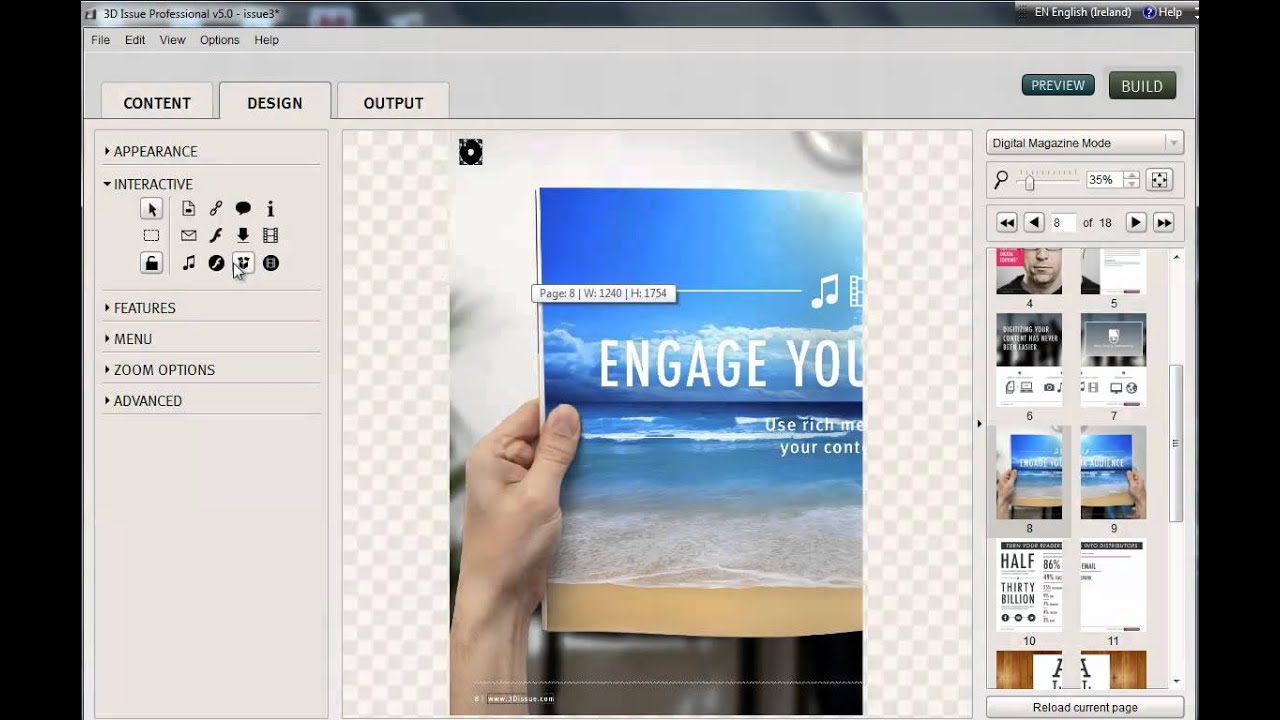This screenshot has height=720, width=1280.
Task: Open the Edit menu
Action: pyautogui.click(x=135, y=40)
